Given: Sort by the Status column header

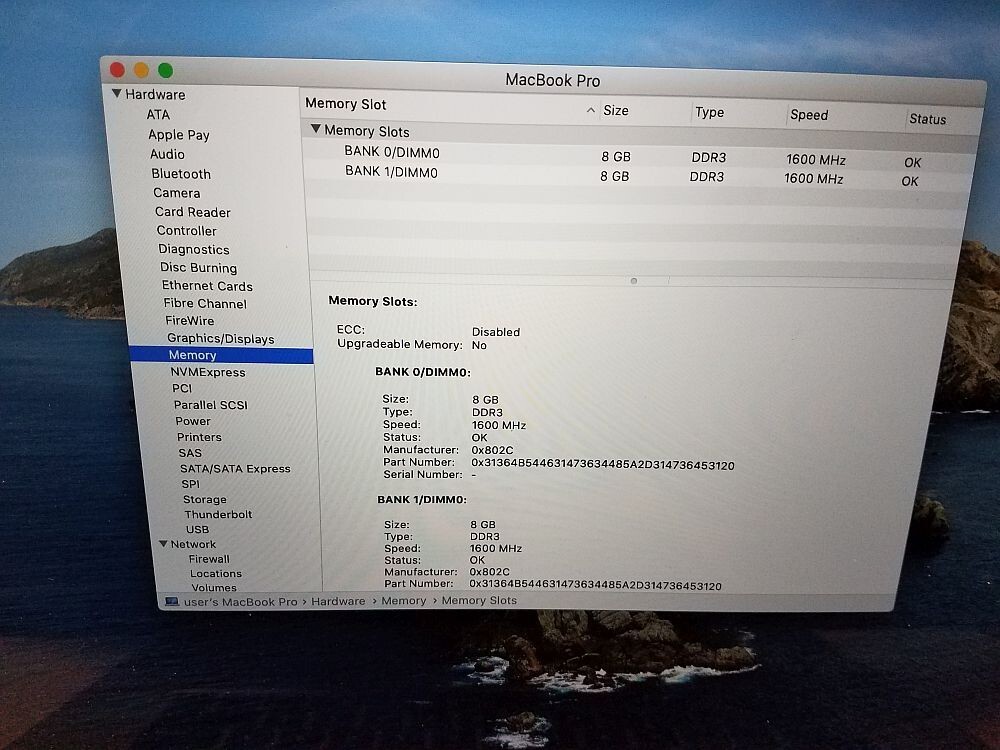Looking at the screenshot, I should click(x=927, y=119).
